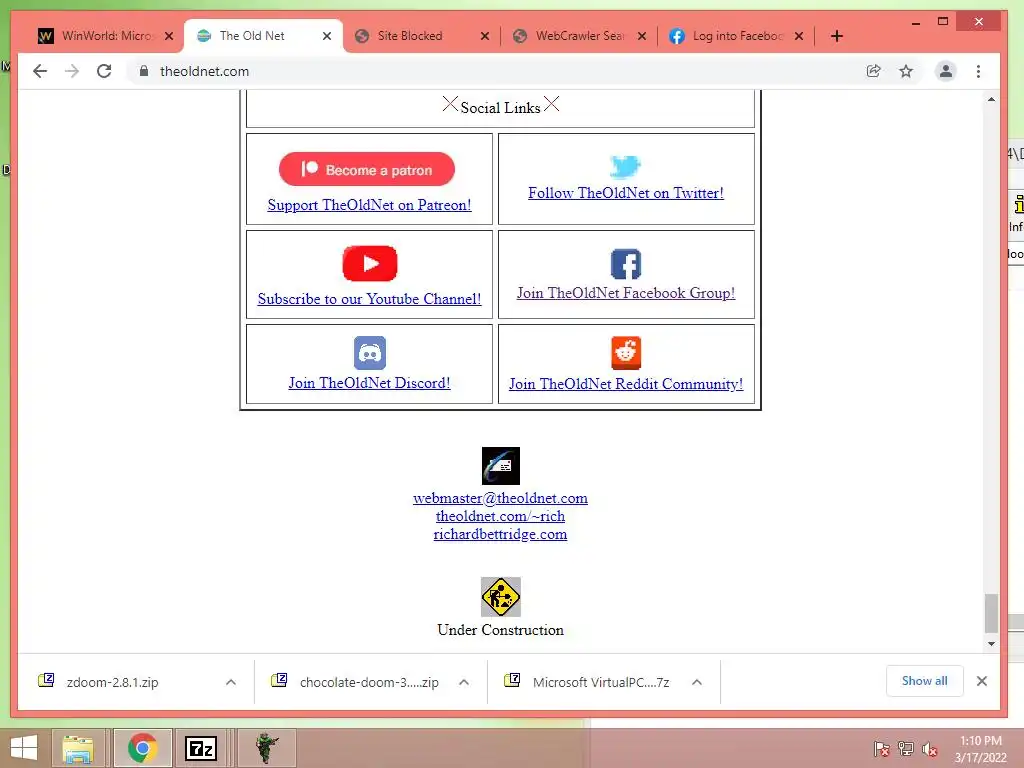This screenshot has height=768, width=1024.
Task: Click the Become a patron button
Action: coord(366,170)
